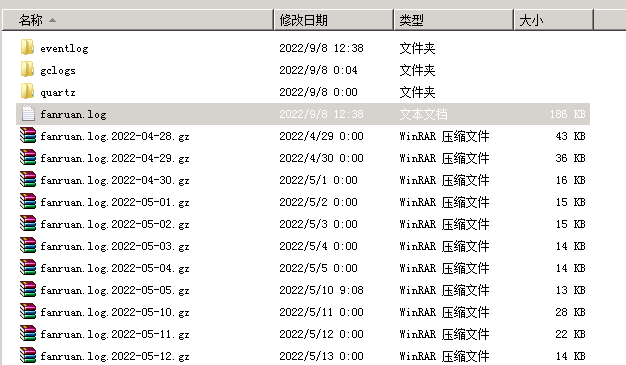Viewport: 626px width, 365px height.
Task: Click WinRAR icon of fanruan.log.2022-05-01.gz
Action: (28, 201)
